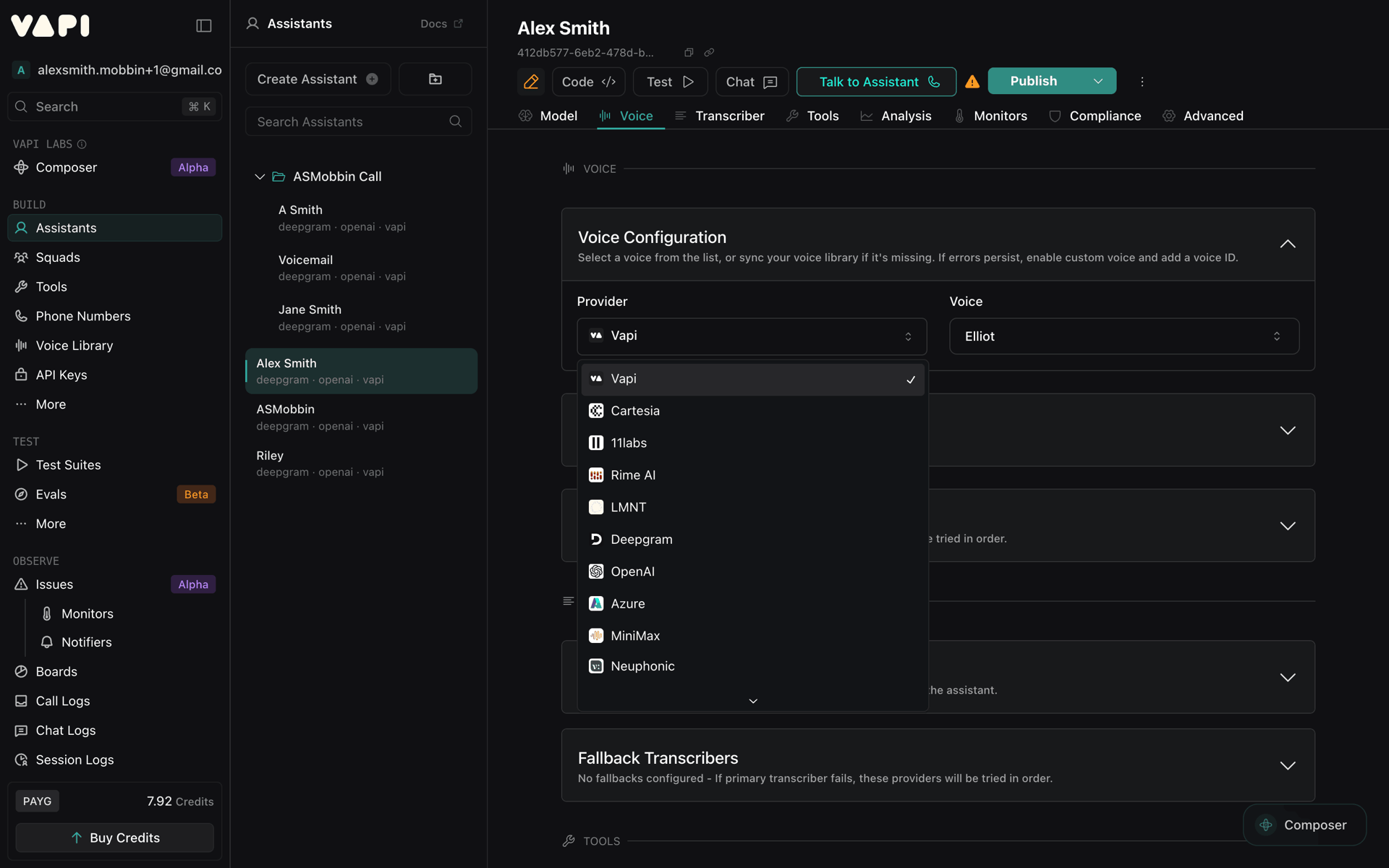Switch to the Transcriber tab

pyautogui.click(x=720, y=116)
